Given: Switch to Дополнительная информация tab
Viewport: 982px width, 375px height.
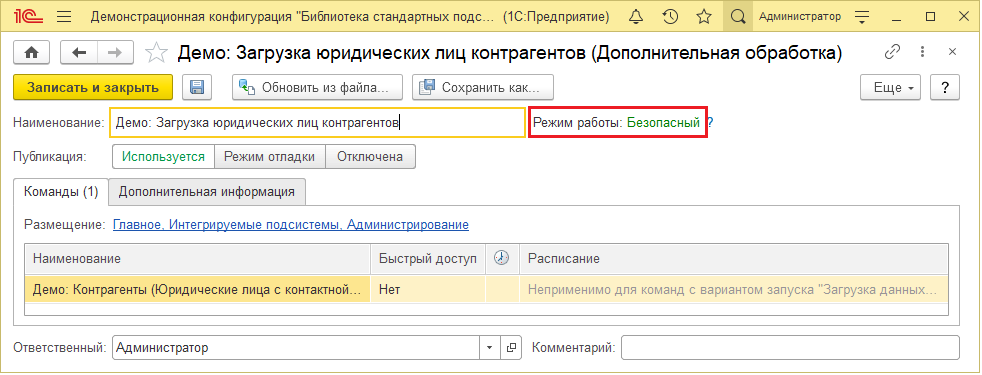Looking at the screenshot, I should click(207, 192).
